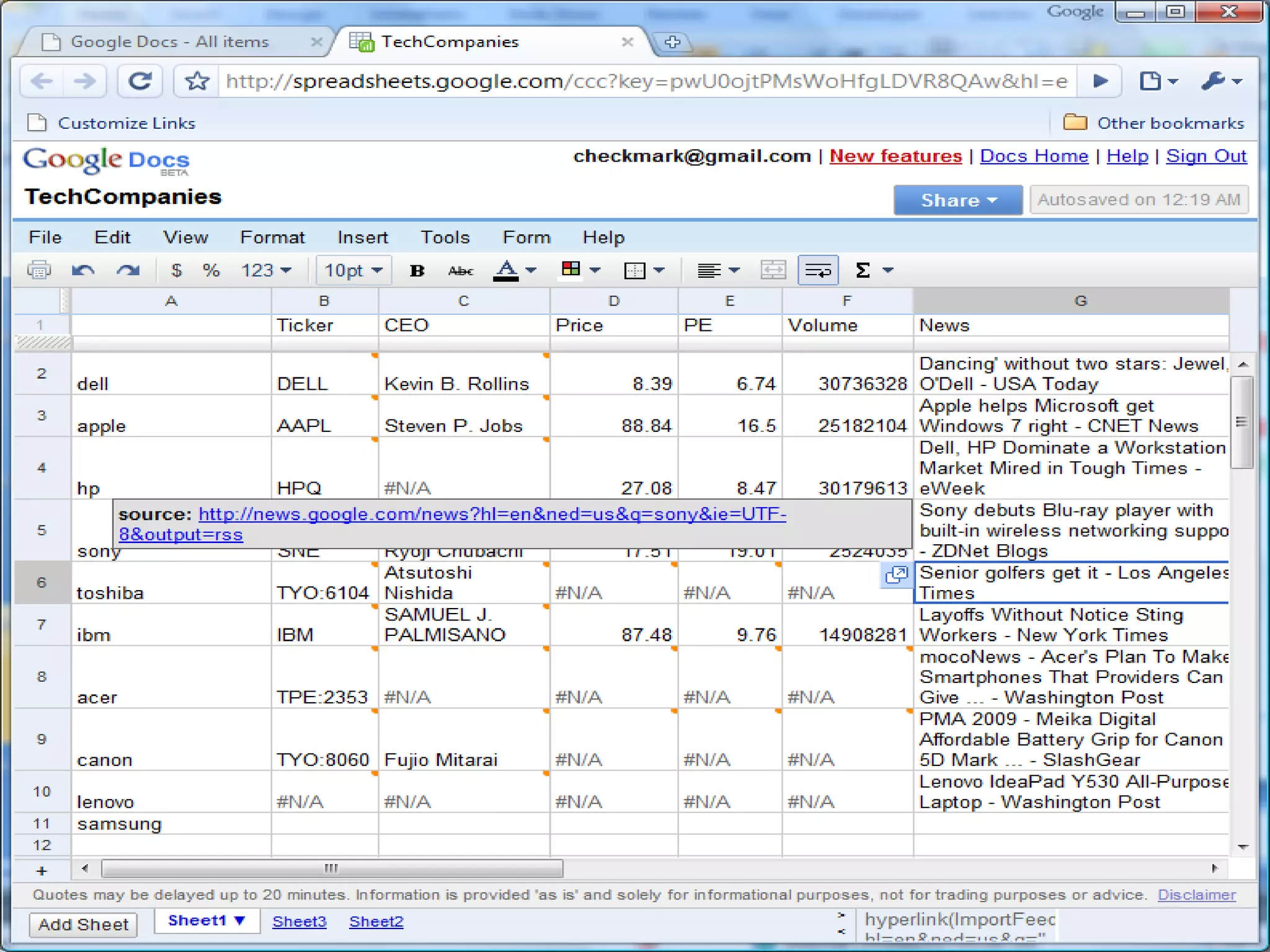Image resolution: width=1270 pixels, height=952 pixels.
Task: Bookmark the page with the star icon
Action: click(x=197, y=81)
